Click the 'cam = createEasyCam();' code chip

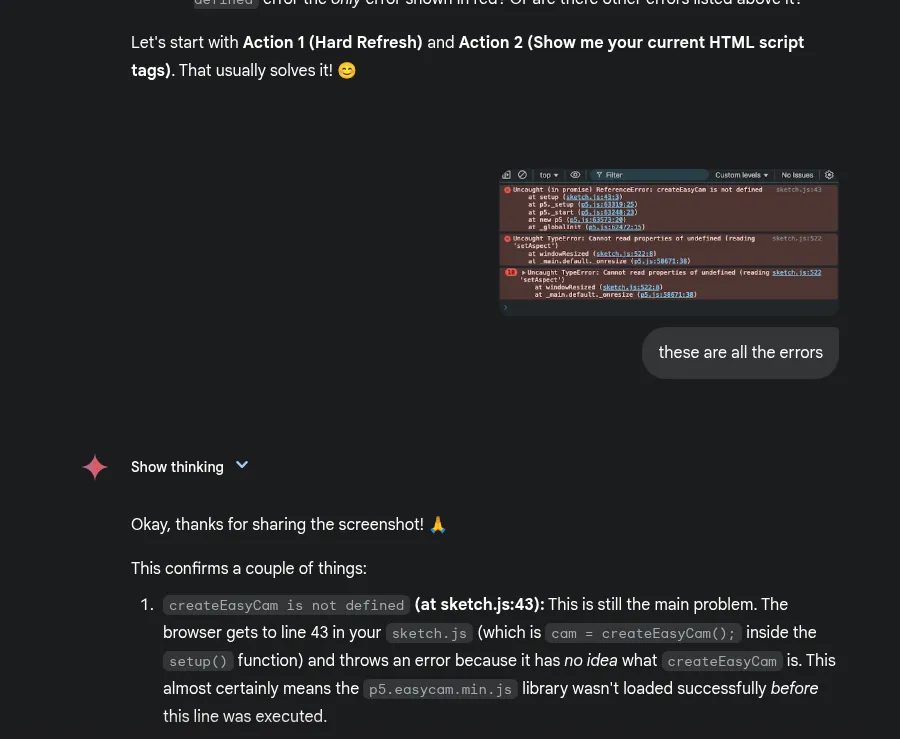pyautogui.click(x=643, y=633)
